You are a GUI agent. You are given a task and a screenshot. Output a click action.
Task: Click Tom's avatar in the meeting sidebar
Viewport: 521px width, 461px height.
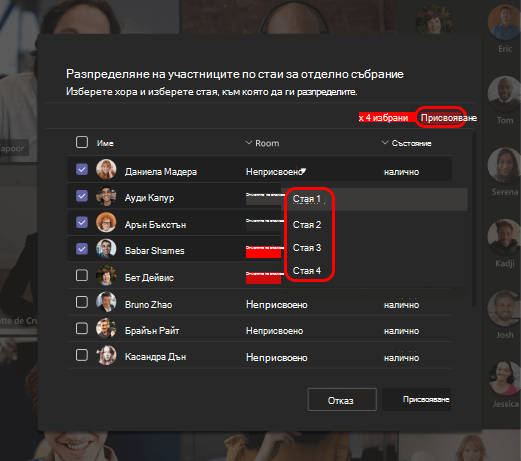(505, 94)
